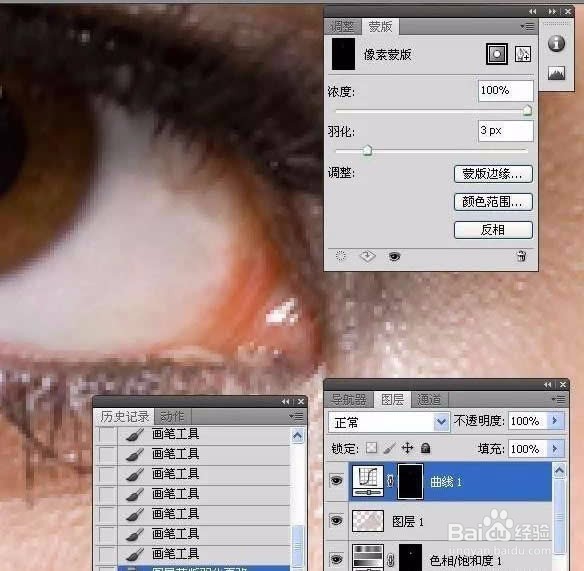Viewport: 584px width, 571px height.
Task: Open the History panel options menu
Action: tap(296, 416)
